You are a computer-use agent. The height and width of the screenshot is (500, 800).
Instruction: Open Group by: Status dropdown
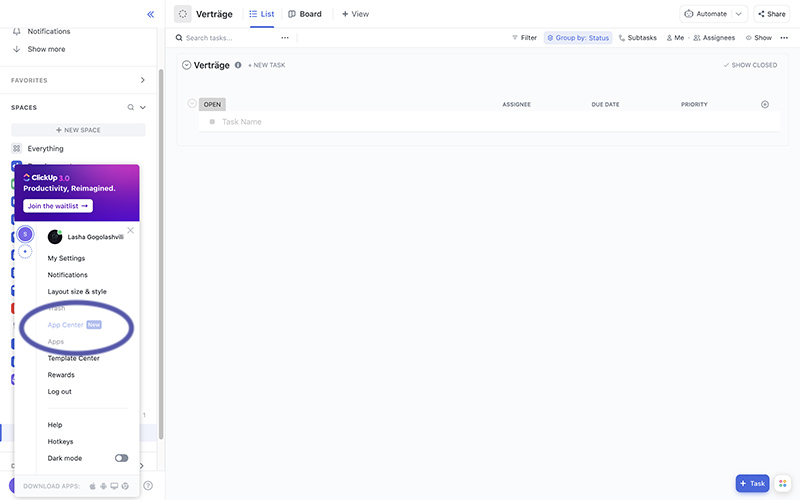coord(578,38)
